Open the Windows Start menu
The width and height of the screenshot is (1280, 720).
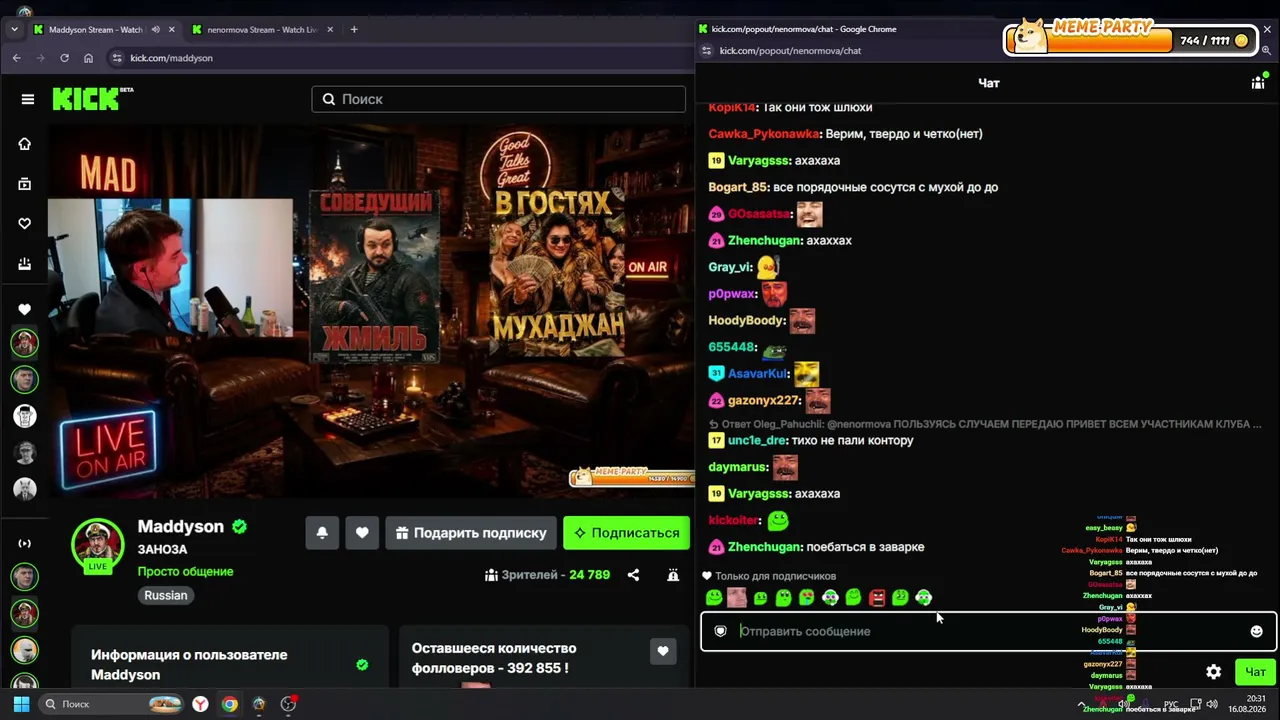click(21, 704)
